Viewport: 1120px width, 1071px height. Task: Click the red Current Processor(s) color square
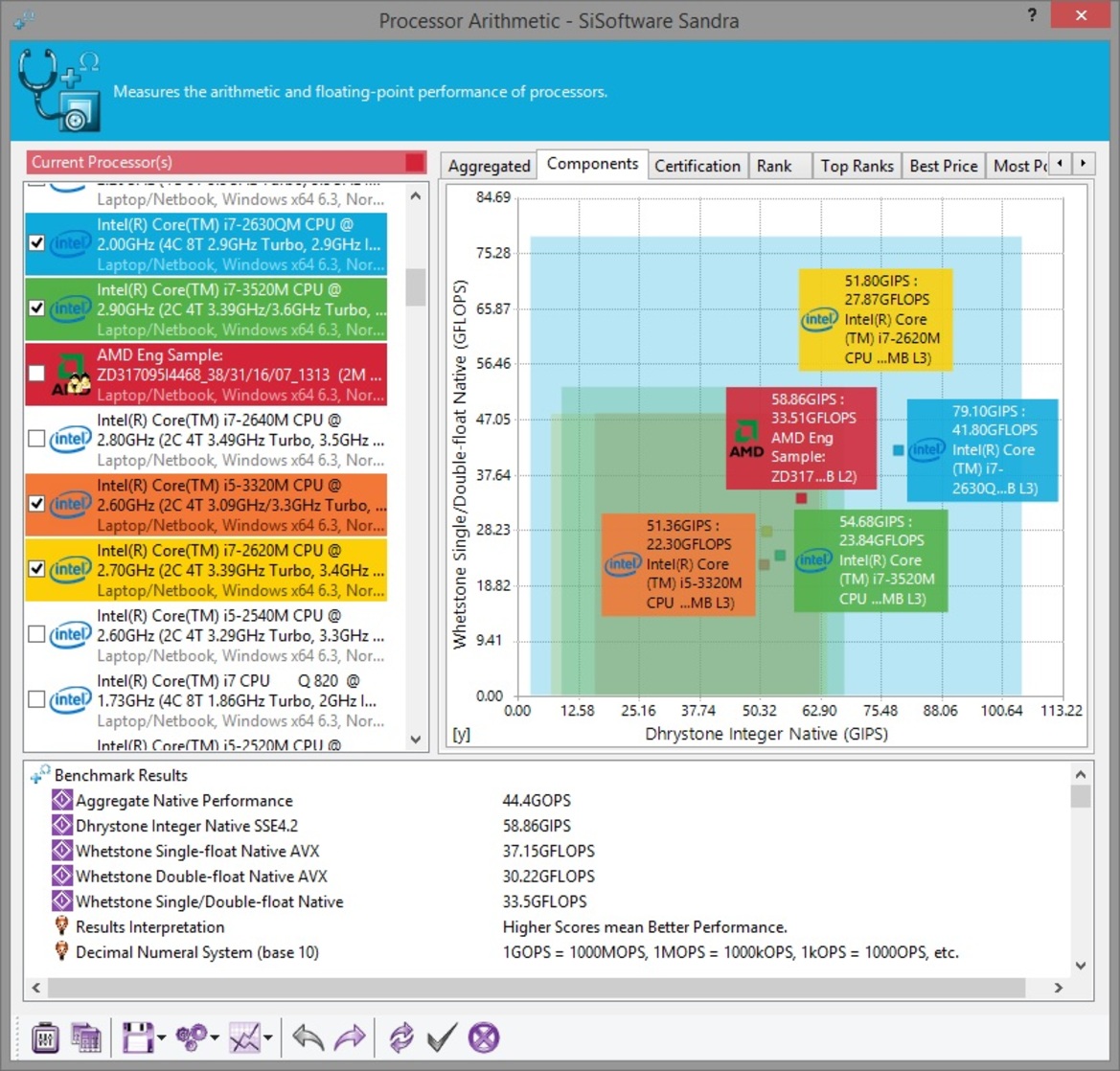pos(415,162)
